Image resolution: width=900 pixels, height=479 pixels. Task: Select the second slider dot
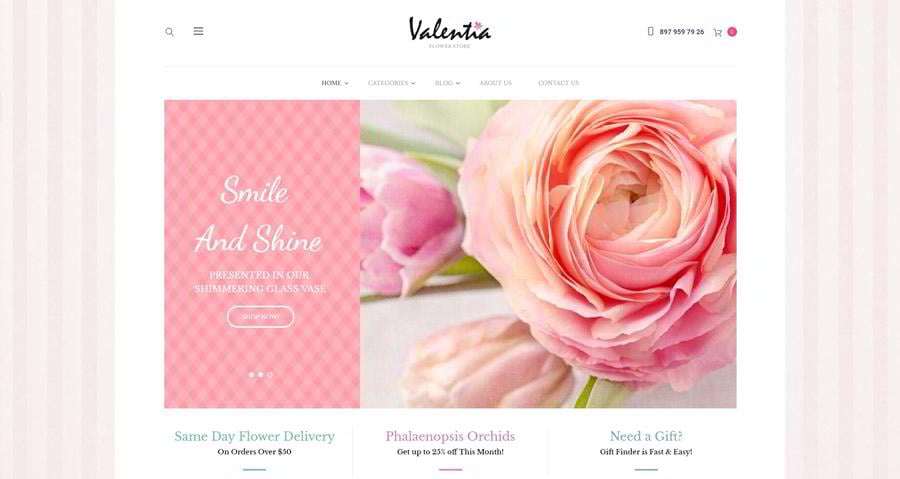261,375
